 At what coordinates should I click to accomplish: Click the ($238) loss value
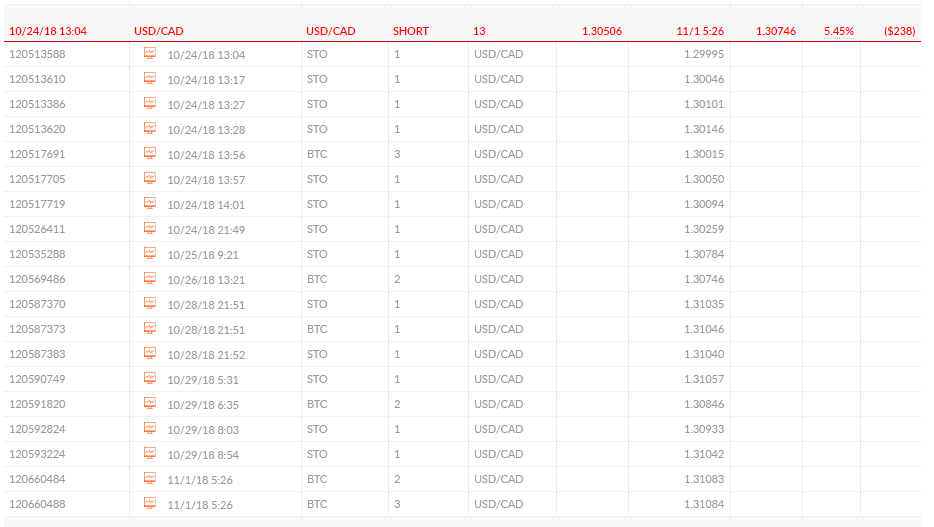click(x=899, y=31)
